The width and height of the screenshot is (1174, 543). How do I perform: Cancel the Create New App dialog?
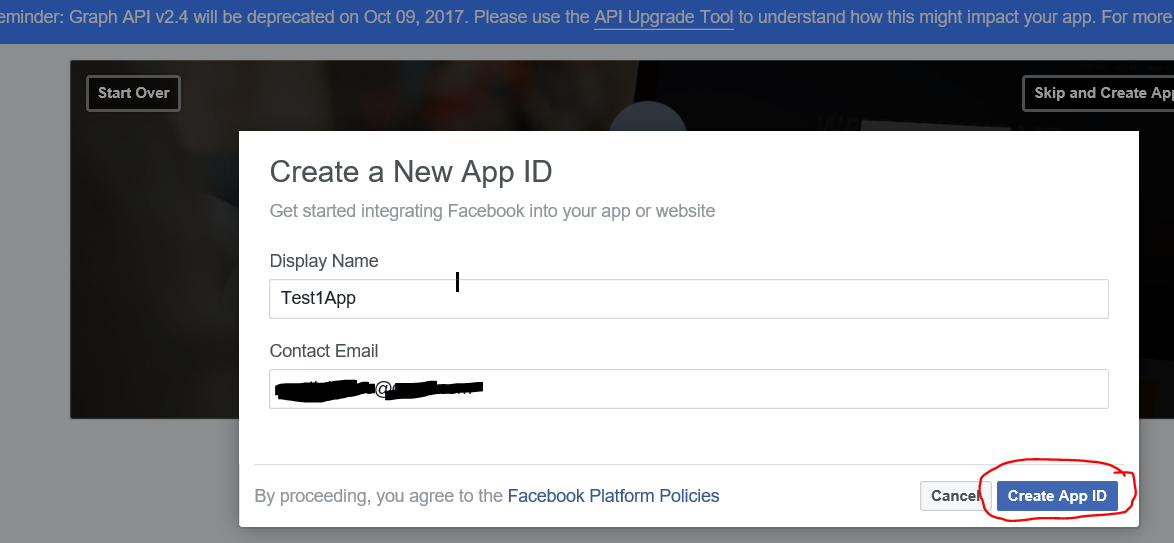(954, 496)
